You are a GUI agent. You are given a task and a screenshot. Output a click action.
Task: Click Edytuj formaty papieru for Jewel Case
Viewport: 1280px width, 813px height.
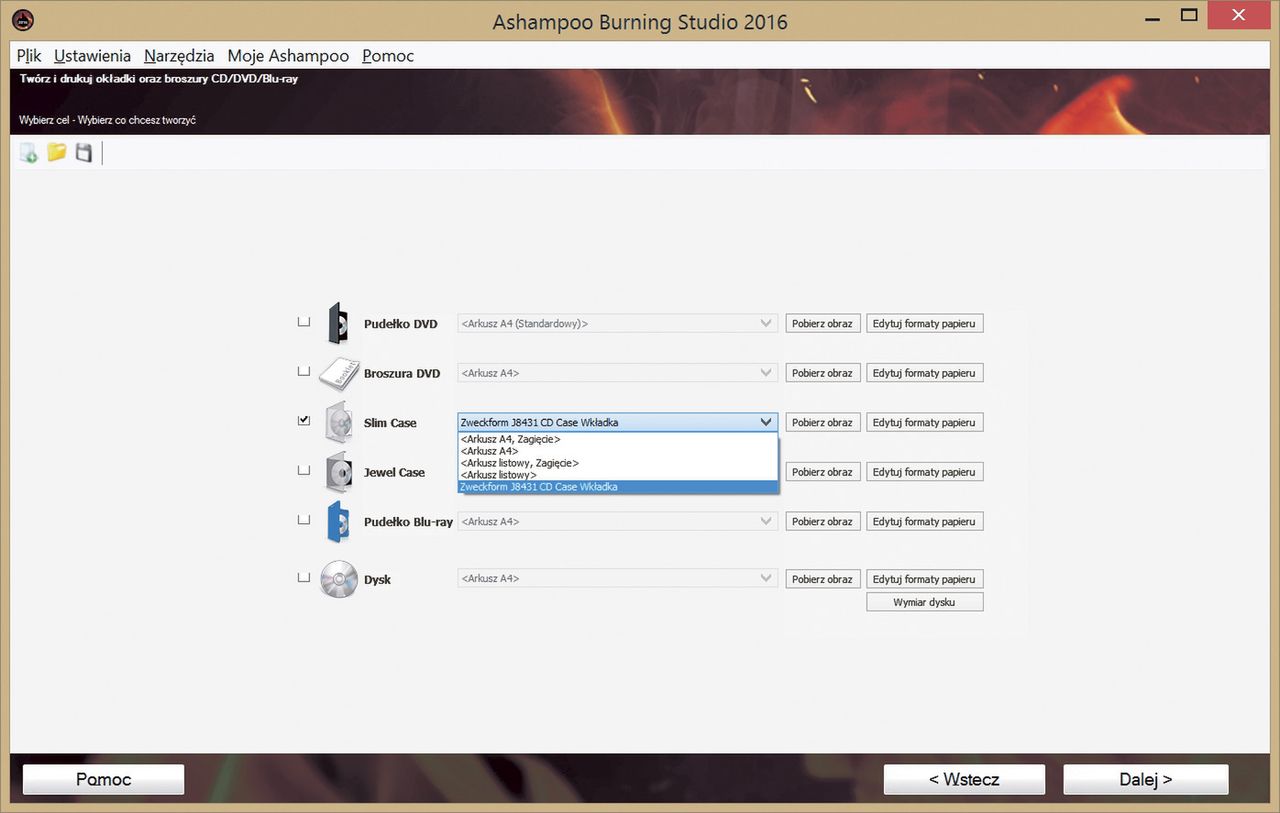[x=925, y=472]
